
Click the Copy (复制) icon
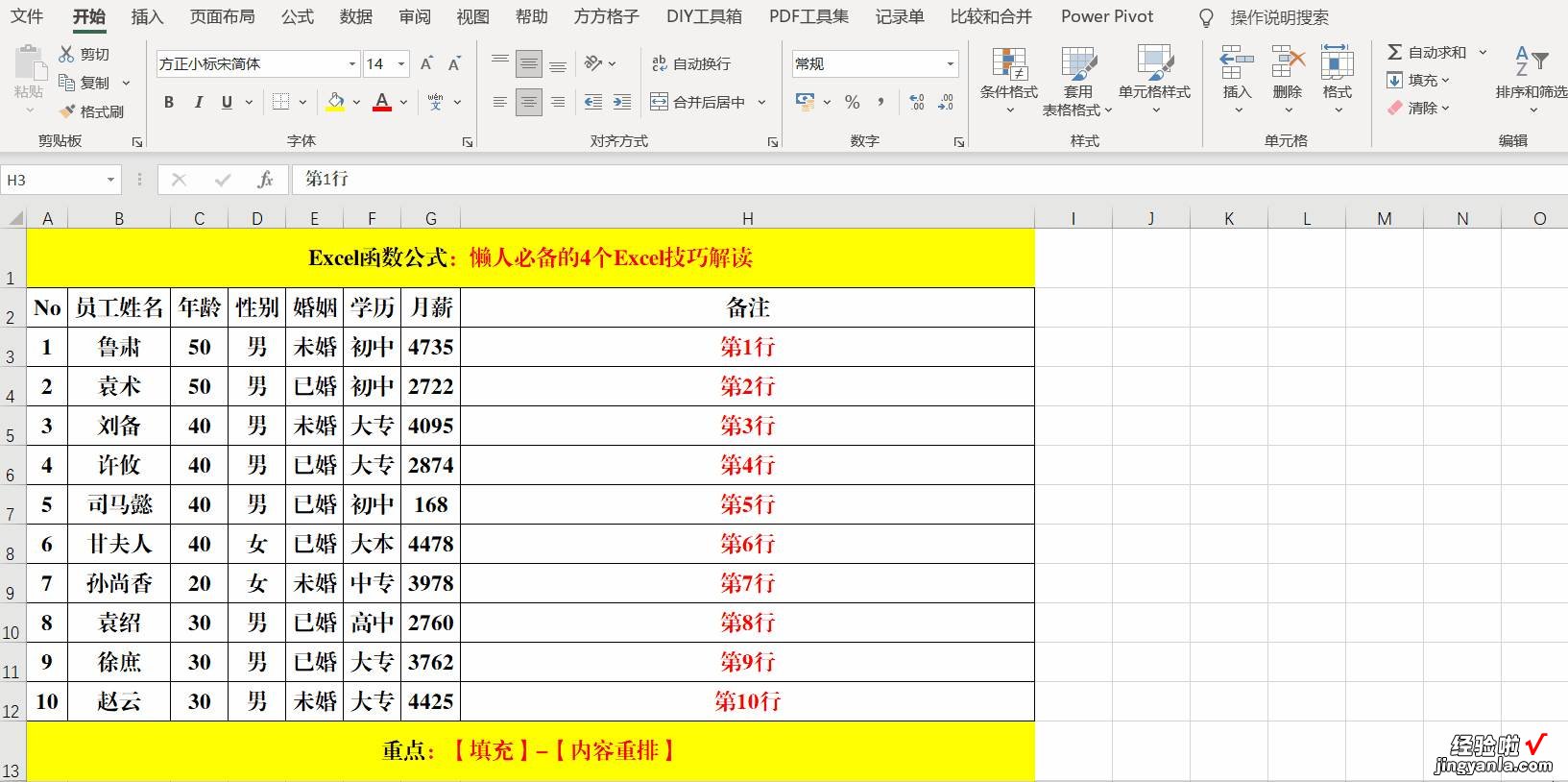tap(66, 83)
